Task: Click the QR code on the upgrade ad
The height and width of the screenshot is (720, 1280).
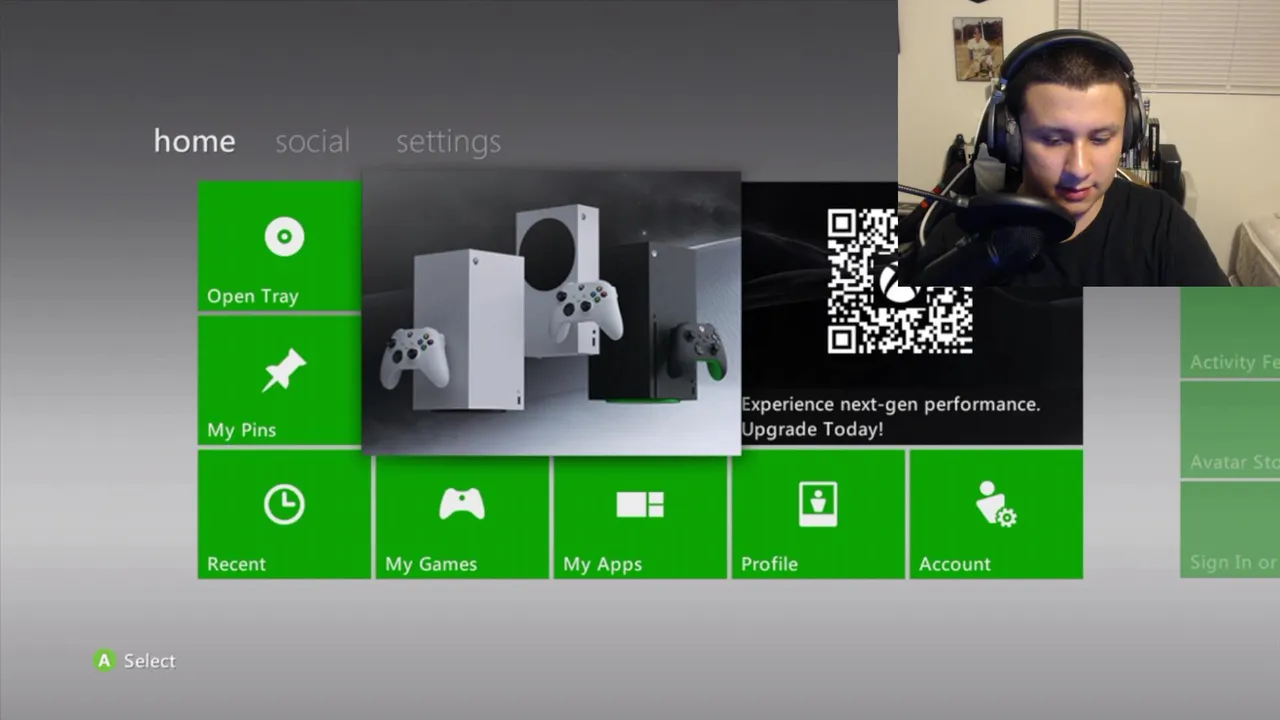Action: click(900, 281)
